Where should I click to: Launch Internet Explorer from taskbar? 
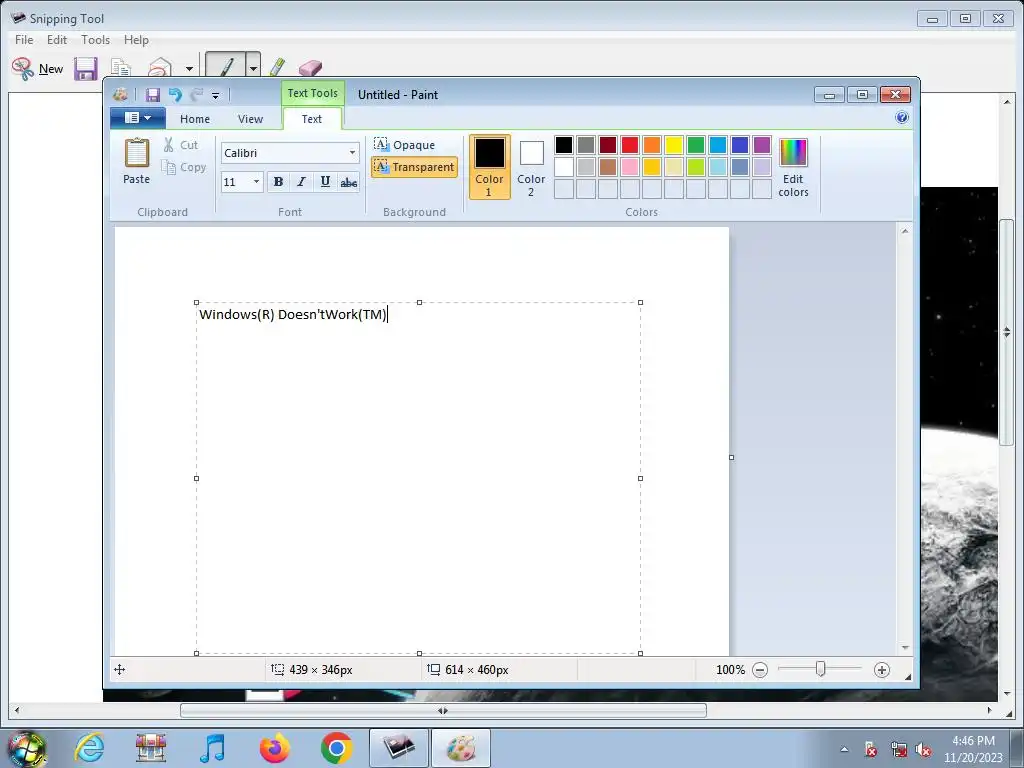click(x=89, y=748)
